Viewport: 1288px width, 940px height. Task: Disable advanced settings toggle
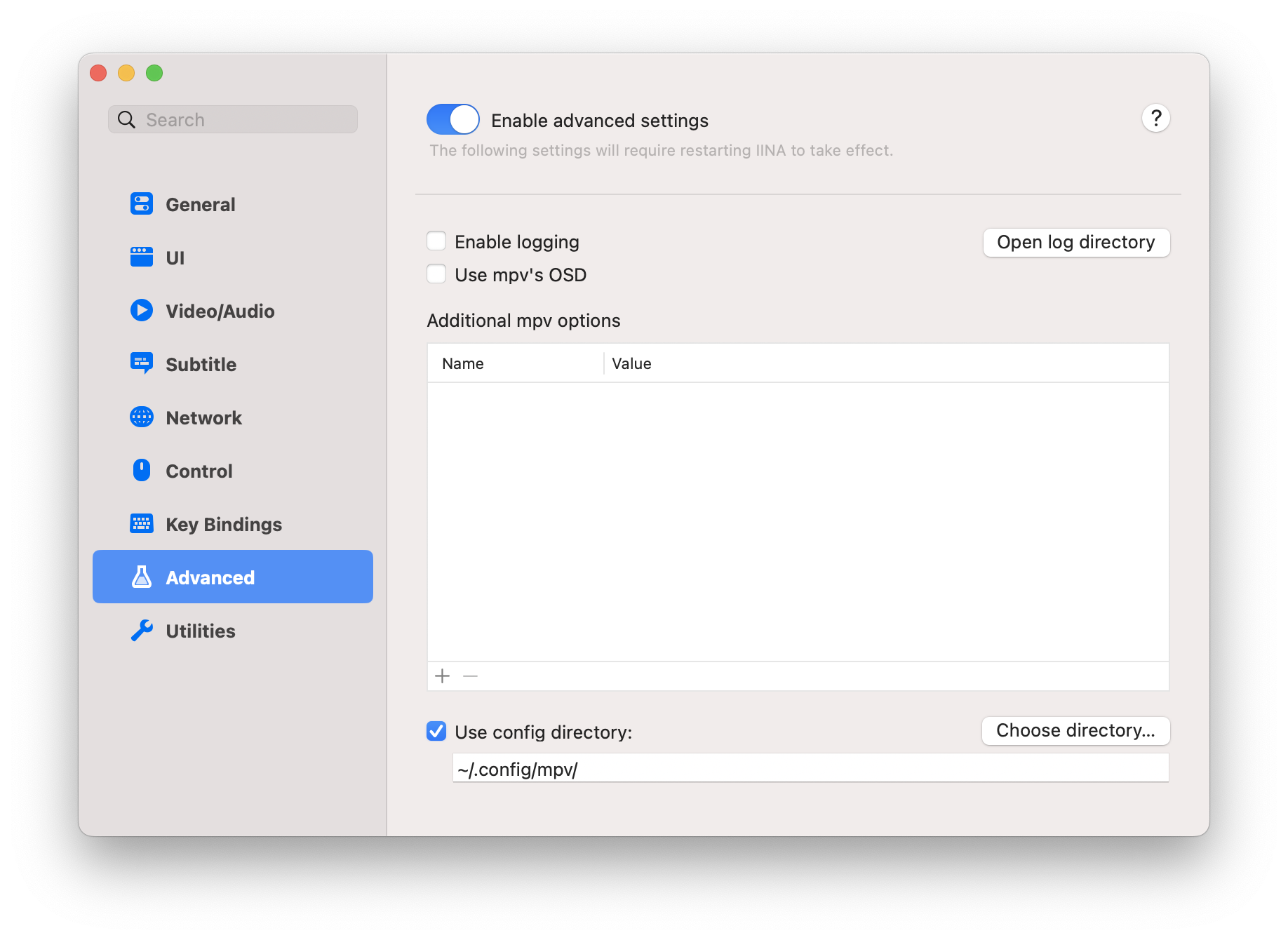coord(452,119)
